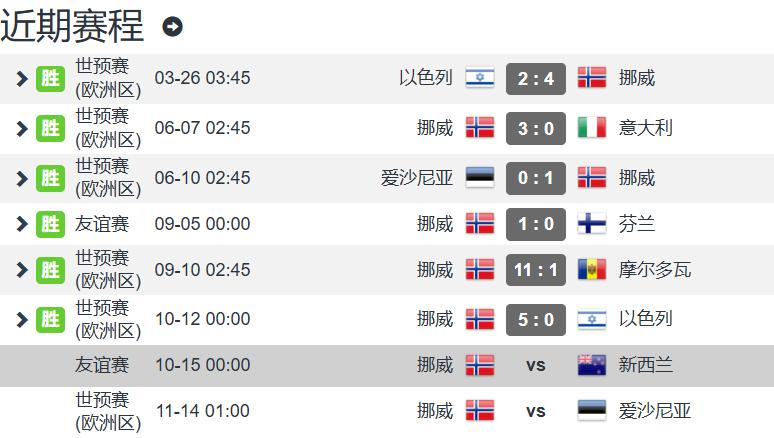Click New Zealand flag next to 新西兰
The image size is (774, 438).
(x=592, y=365)
